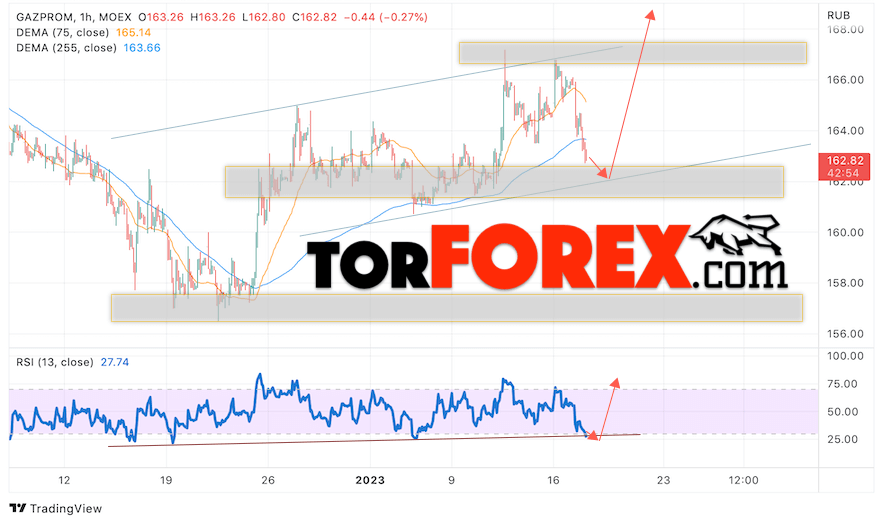Click the RSI 50.00 axis label
The width and height of the screenshot is (883, 524).
[x=842, y=411]
